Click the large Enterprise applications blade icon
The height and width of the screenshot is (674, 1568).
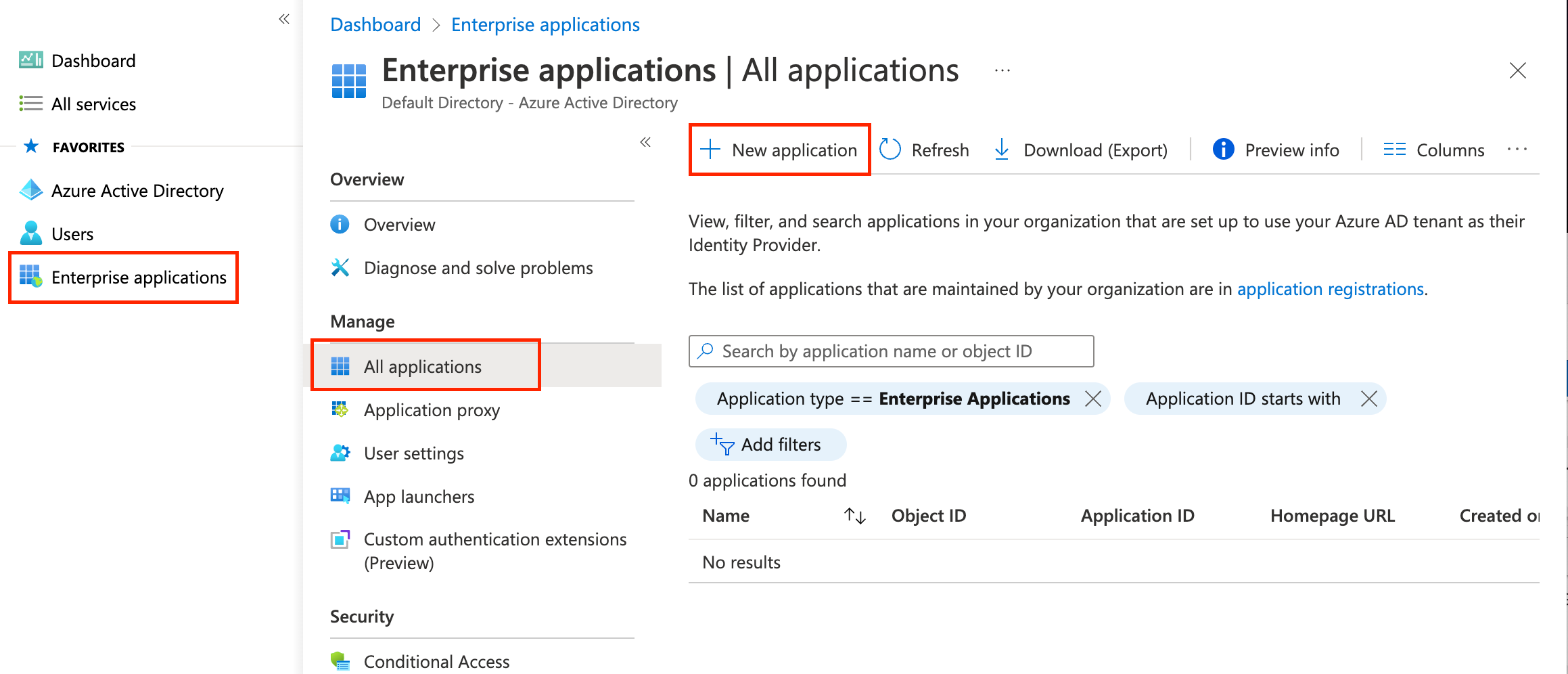point(349,81)
